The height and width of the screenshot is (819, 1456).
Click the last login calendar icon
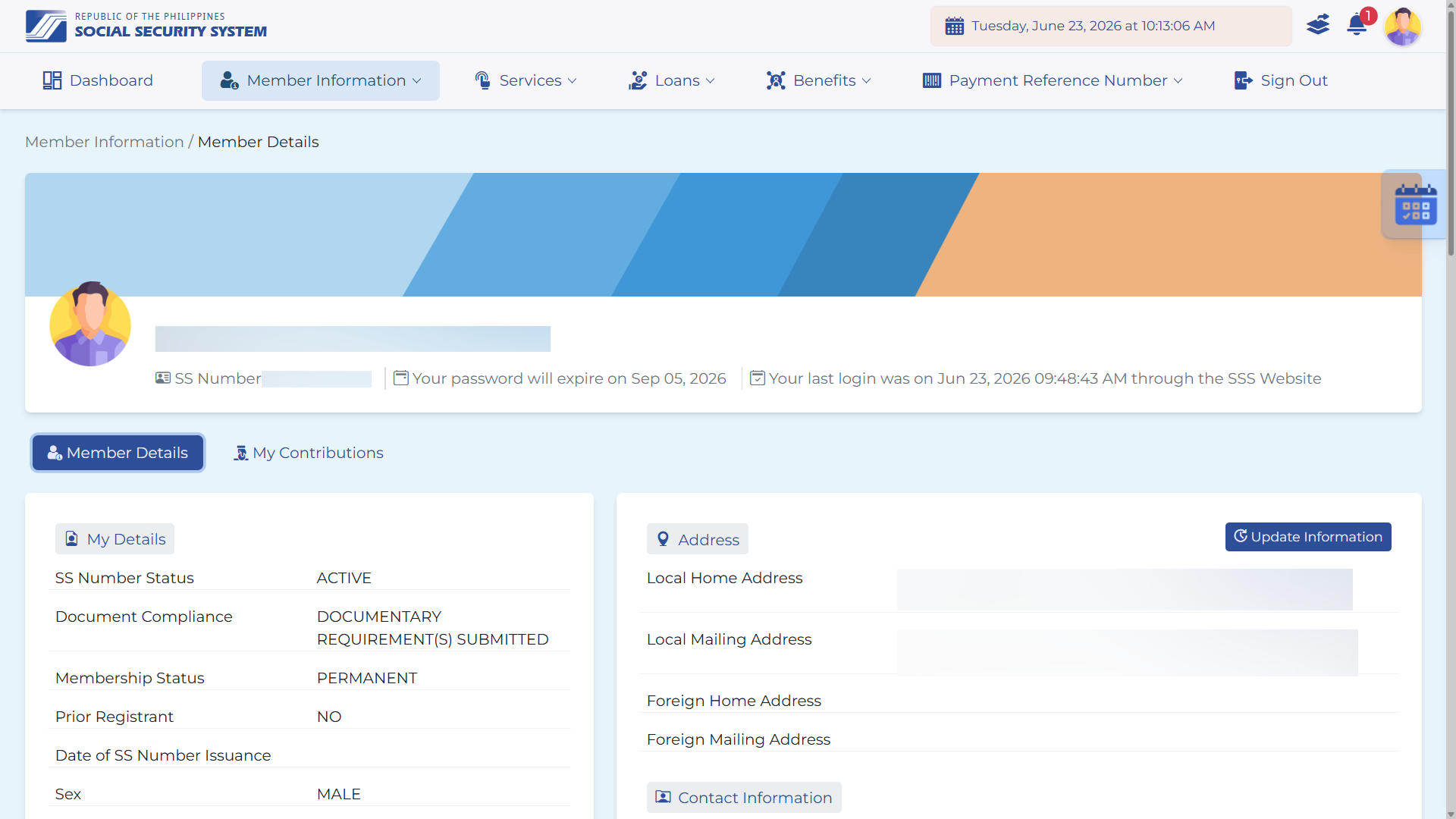[757, 378]
